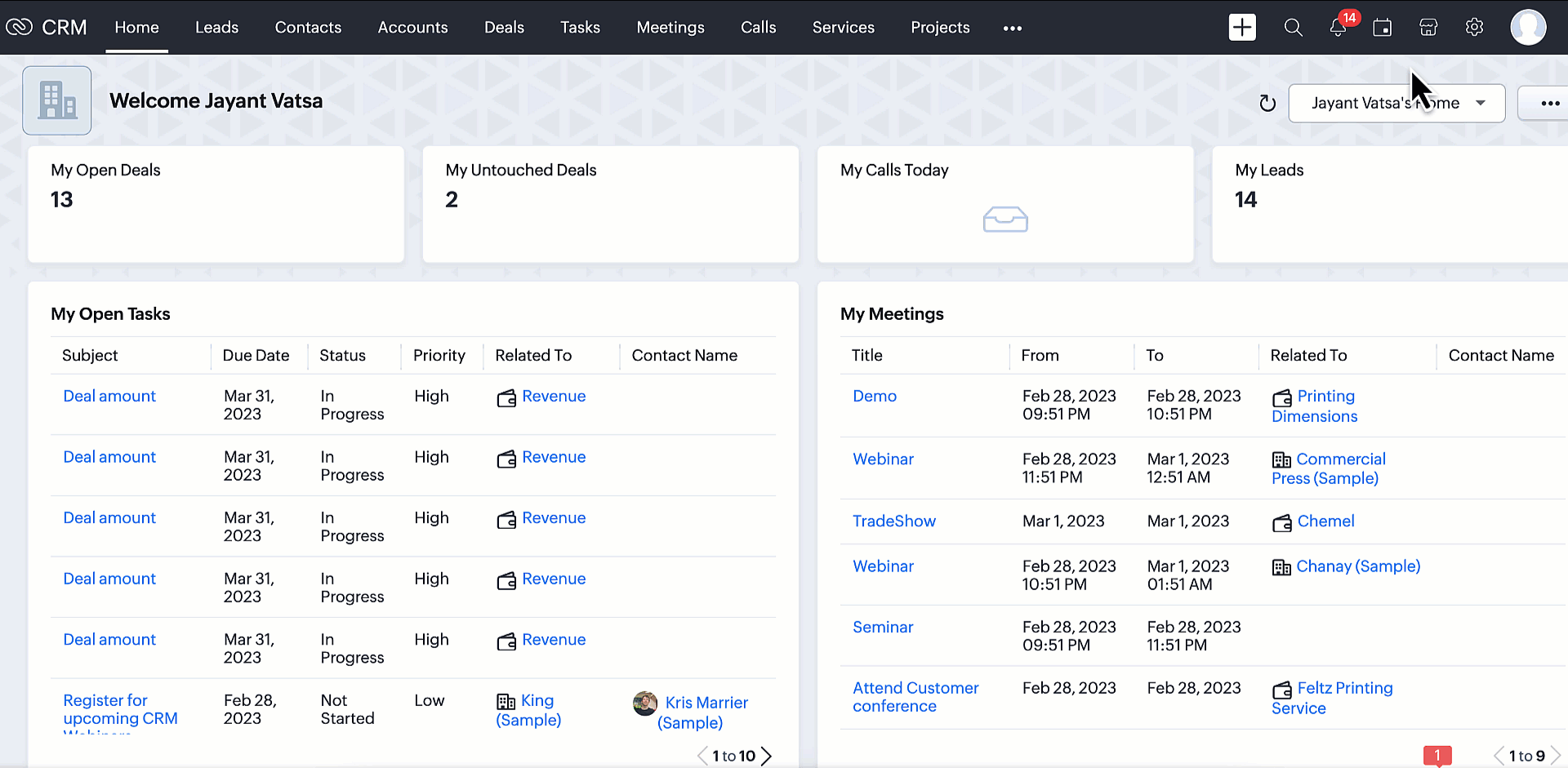Open the notifications bell icon

1338,28
